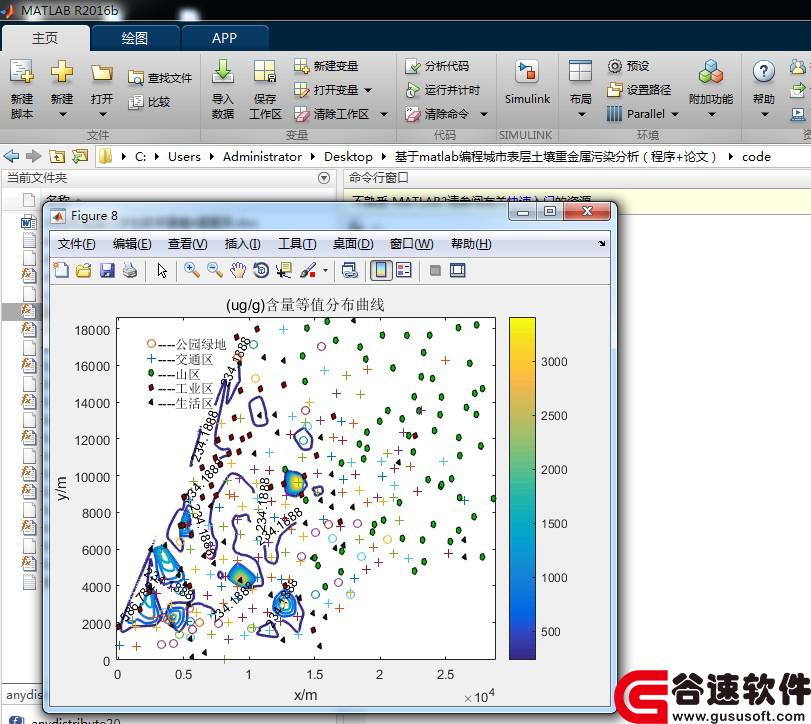811x724 pixels.
Task: Click the yellow plus New (新建) icon
Action: click(62, 71)
